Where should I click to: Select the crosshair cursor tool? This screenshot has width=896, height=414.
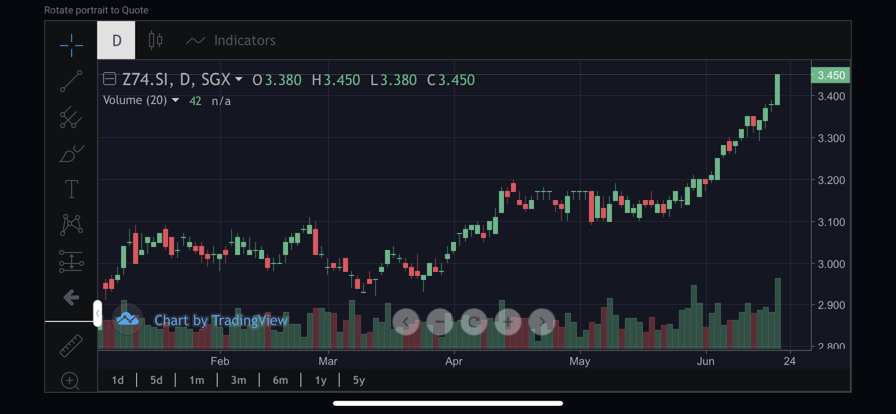[71, 45]
